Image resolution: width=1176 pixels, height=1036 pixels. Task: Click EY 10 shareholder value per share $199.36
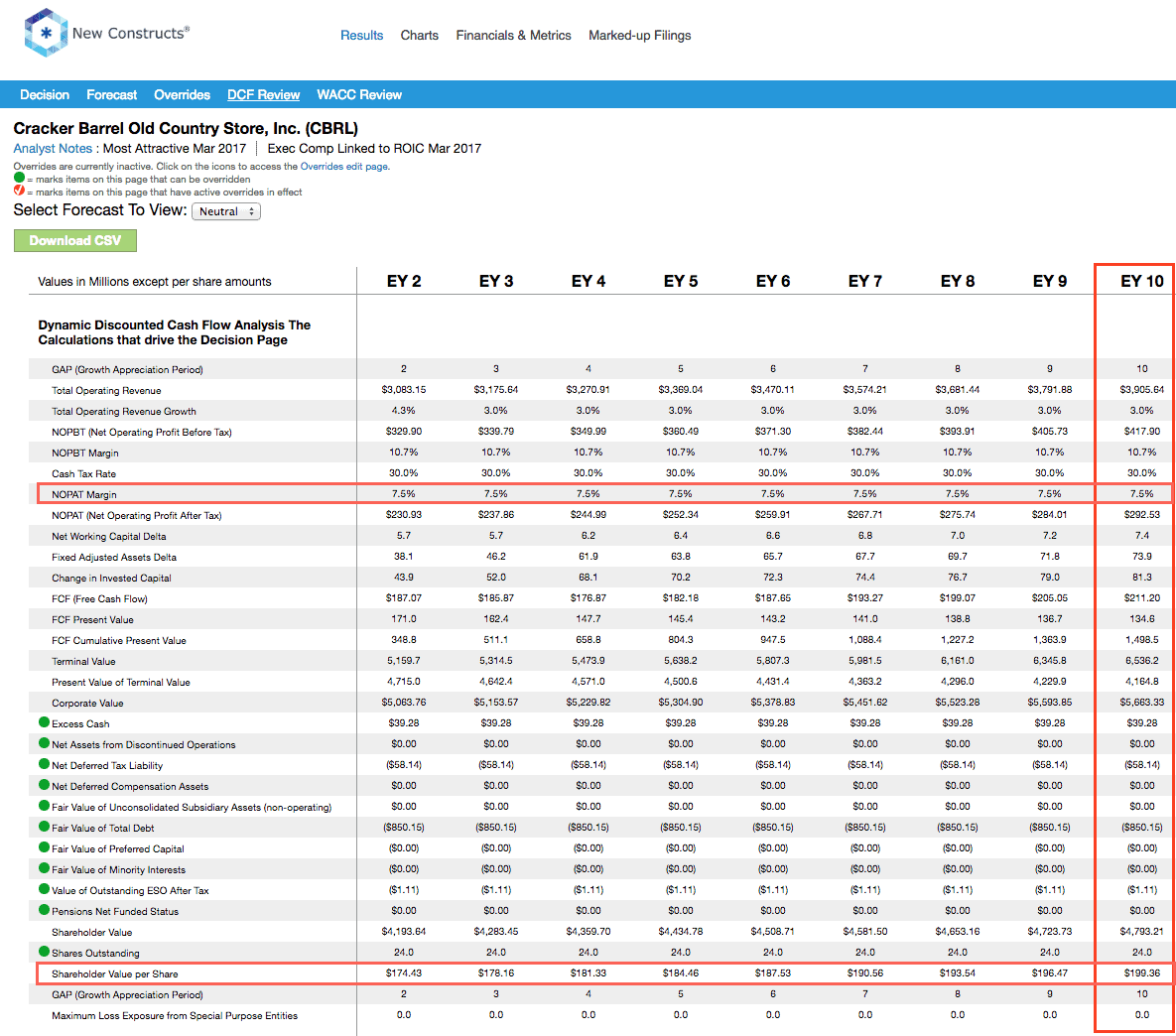1141,972
